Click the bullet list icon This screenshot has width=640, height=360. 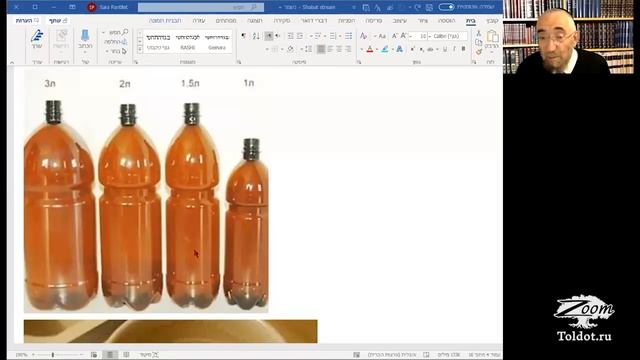point(348,36)
